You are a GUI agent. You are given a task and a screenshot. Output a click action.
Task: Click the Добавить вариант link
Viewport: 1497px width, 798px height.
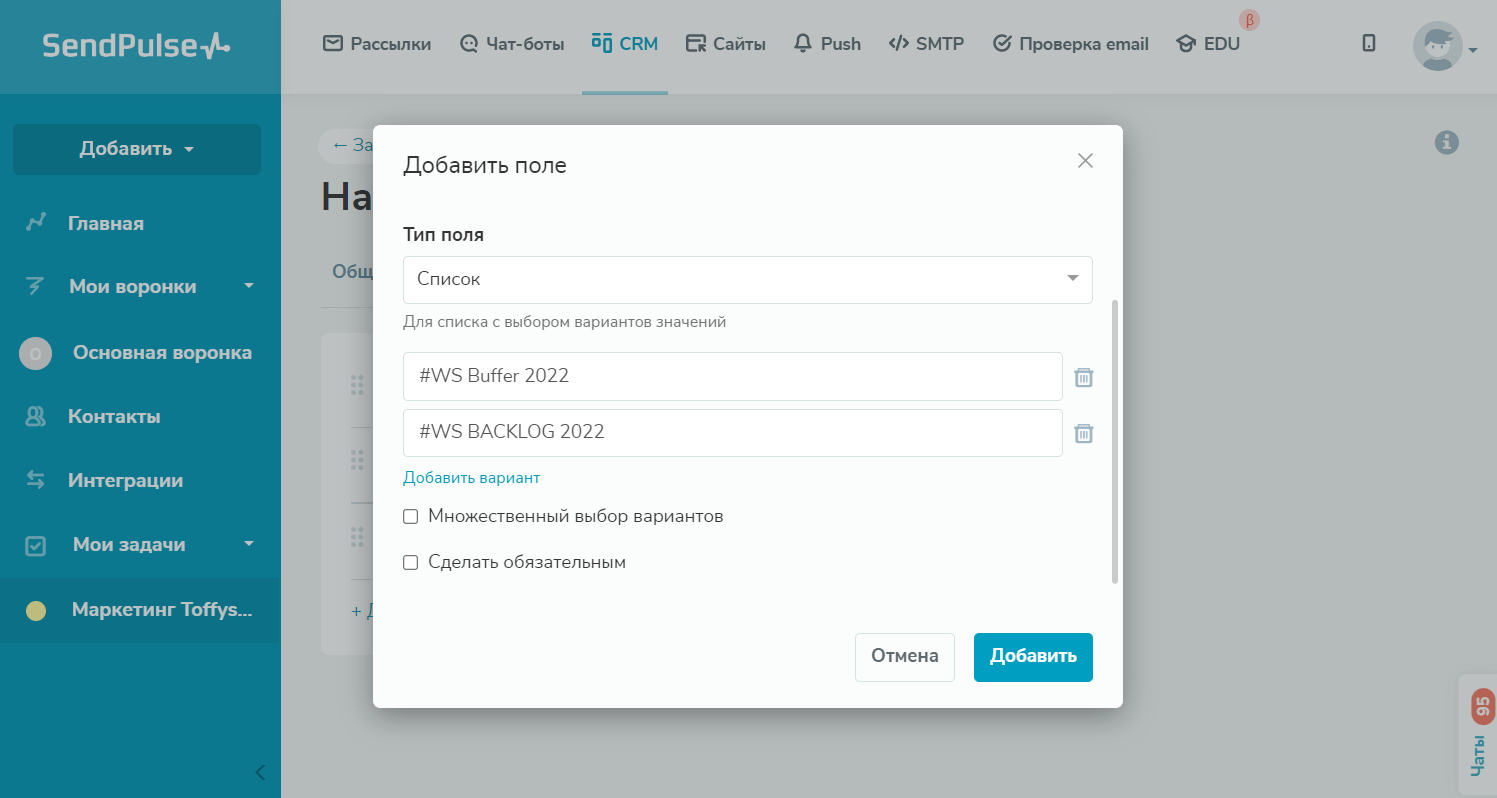[471, 478]
